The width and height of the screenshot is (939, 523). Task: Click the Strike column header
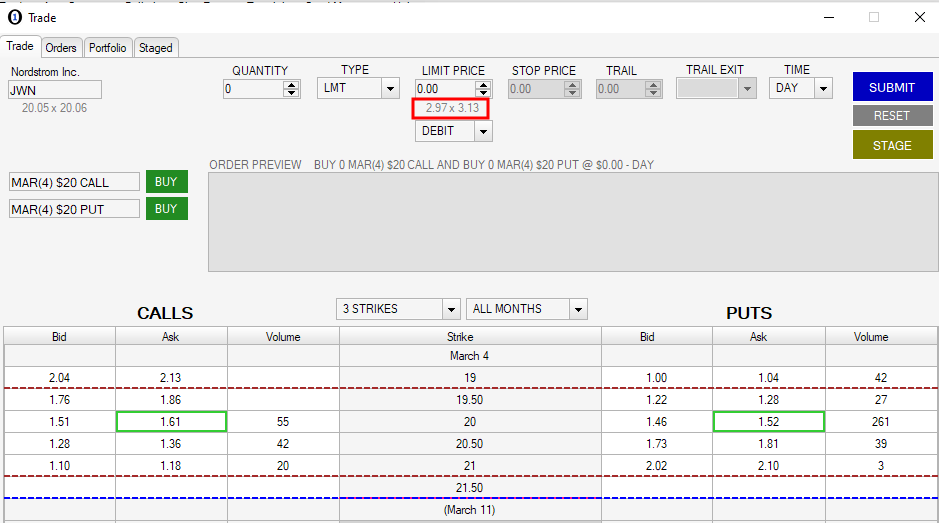470,337
